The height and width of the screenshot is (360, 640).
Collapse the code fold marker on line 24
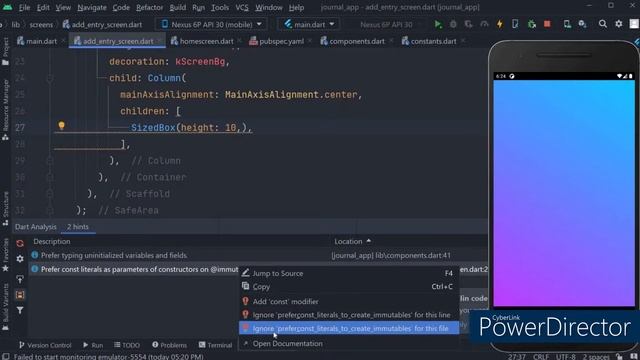click(50, 78)
